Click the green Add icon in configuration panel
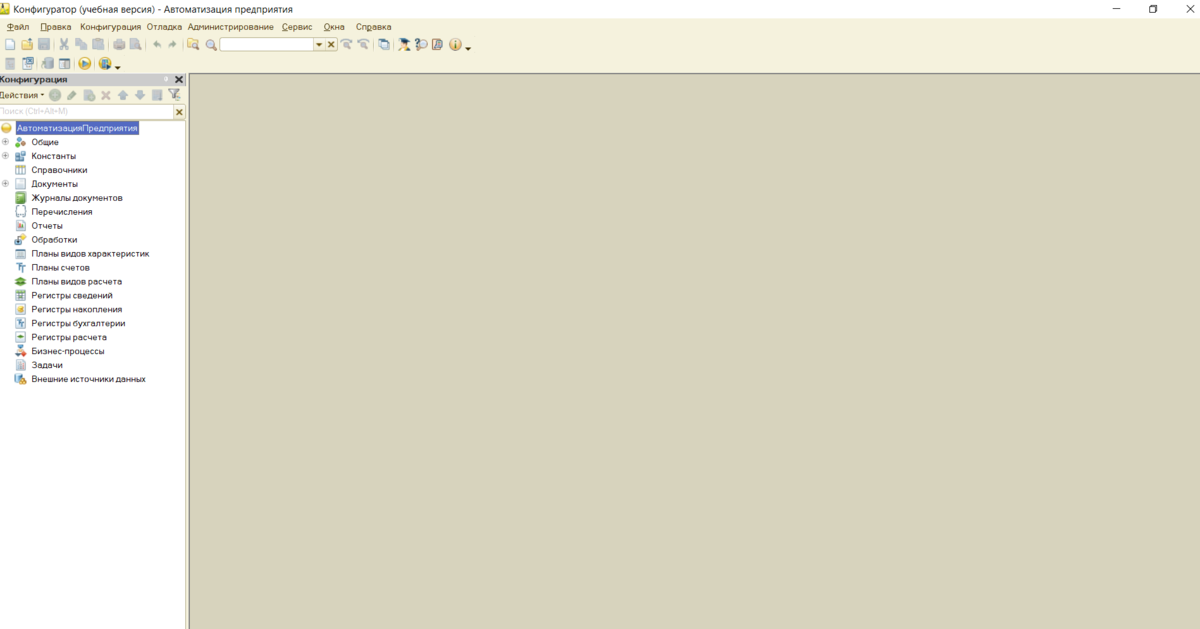This screenshot has height=629, width=1200. point(55,95)
